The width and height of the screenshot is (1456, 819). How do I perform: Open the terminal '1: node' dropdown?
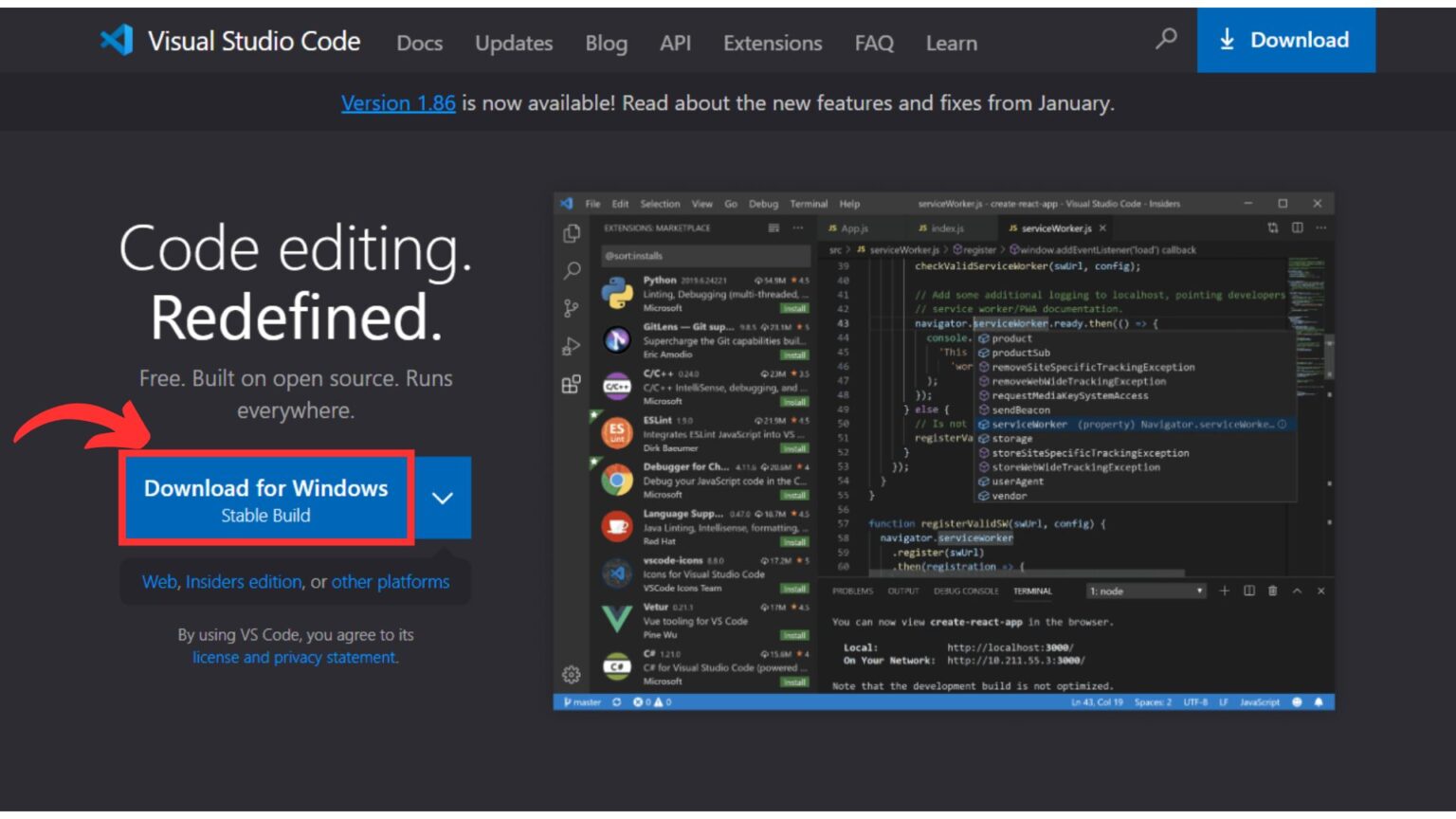click(x=1146, y=591)
